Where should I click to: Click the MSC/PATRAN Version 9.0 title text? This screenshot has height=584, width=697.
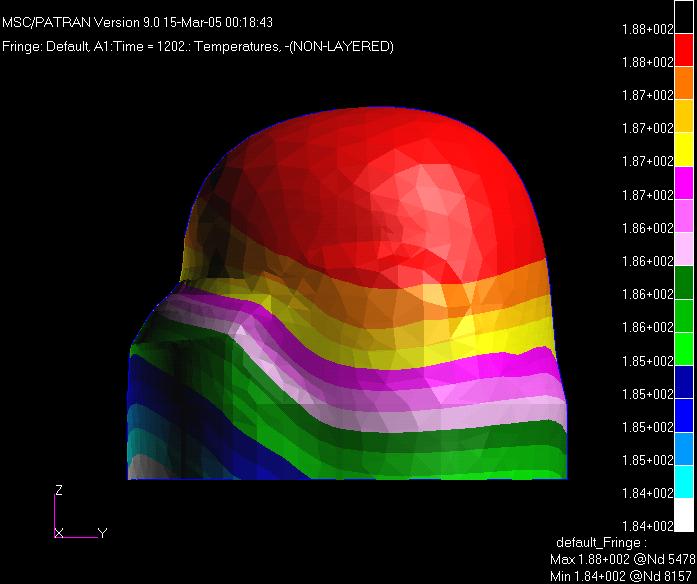coord(125,22)
